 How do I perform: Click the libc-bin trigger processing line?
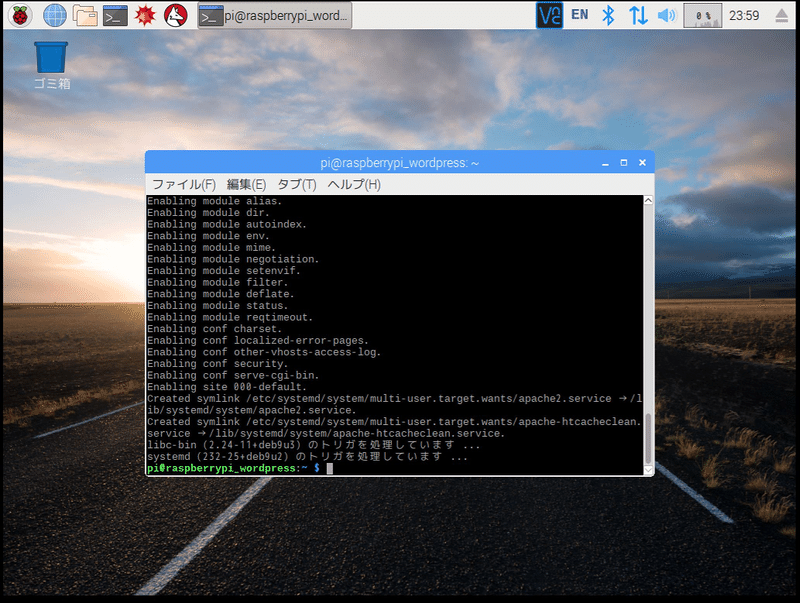[x=314, y=445]
